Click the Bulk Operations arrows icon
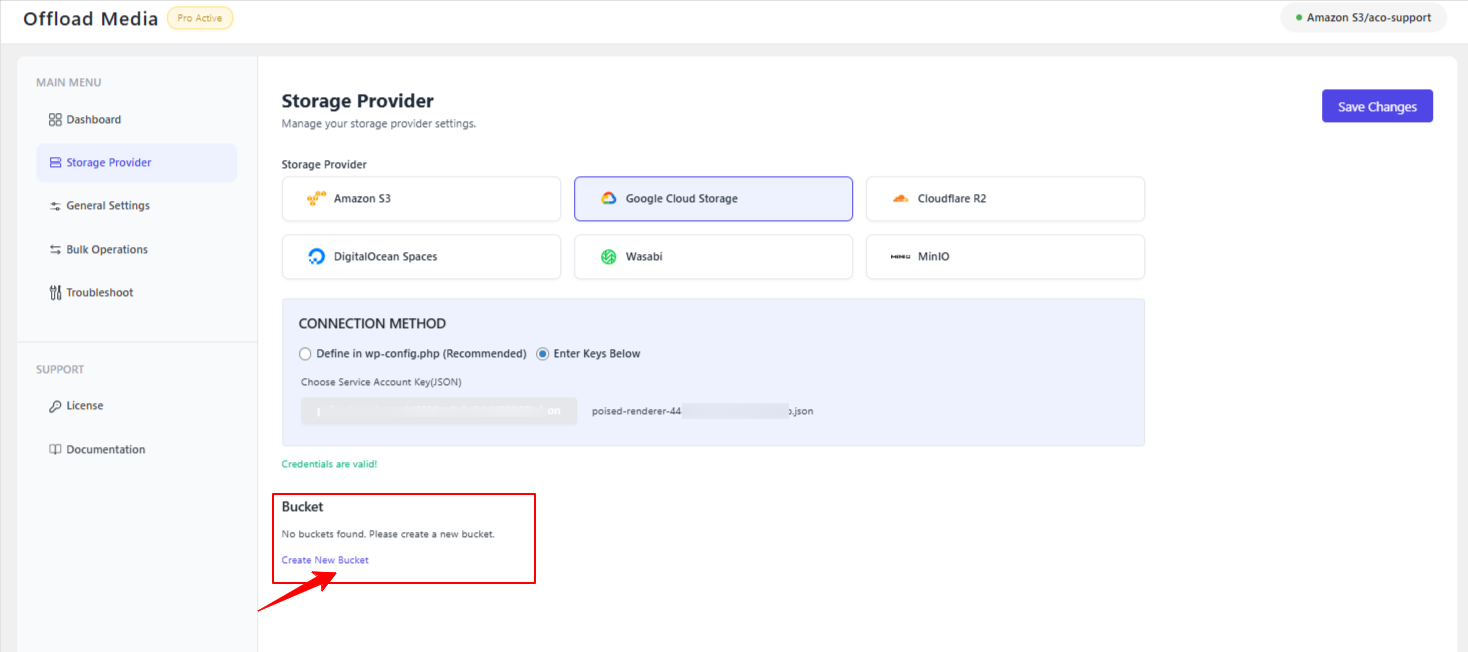Image resolution: width=1468 pixels, height=652 pixels. (x=55, y=250)
